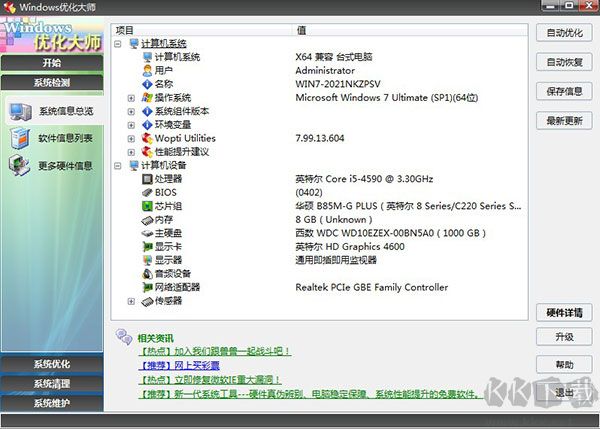Image resolution: width=600 pixels, height=429 pixels.
Task: Open the 系统维护 sidebar section
Action: coord(52,403)
